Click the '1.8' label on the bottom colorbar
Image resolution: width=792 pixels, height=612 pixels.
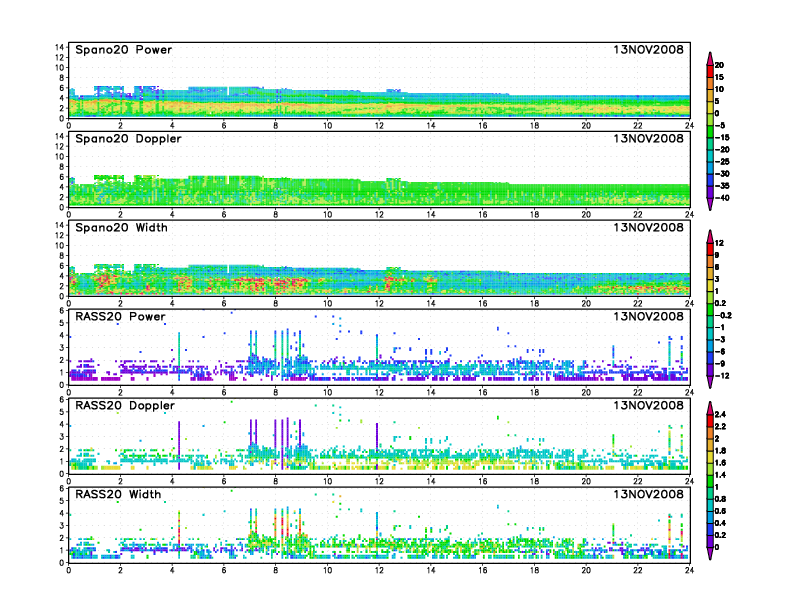(720, 451)
